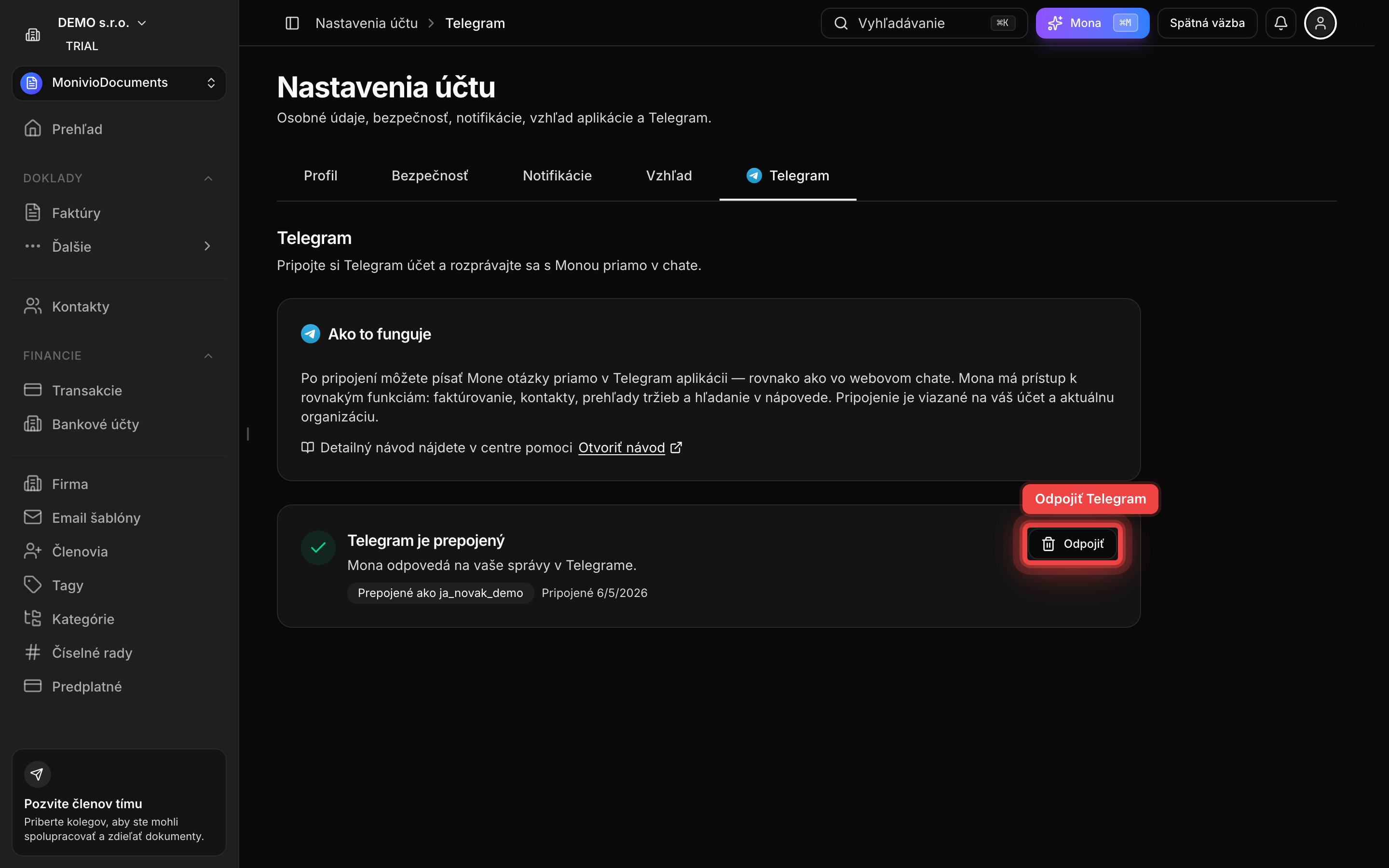The width and height of the screenshot is (1389, 868).
Task: Click the Prehľad home icon
Action: click(33, 129)
